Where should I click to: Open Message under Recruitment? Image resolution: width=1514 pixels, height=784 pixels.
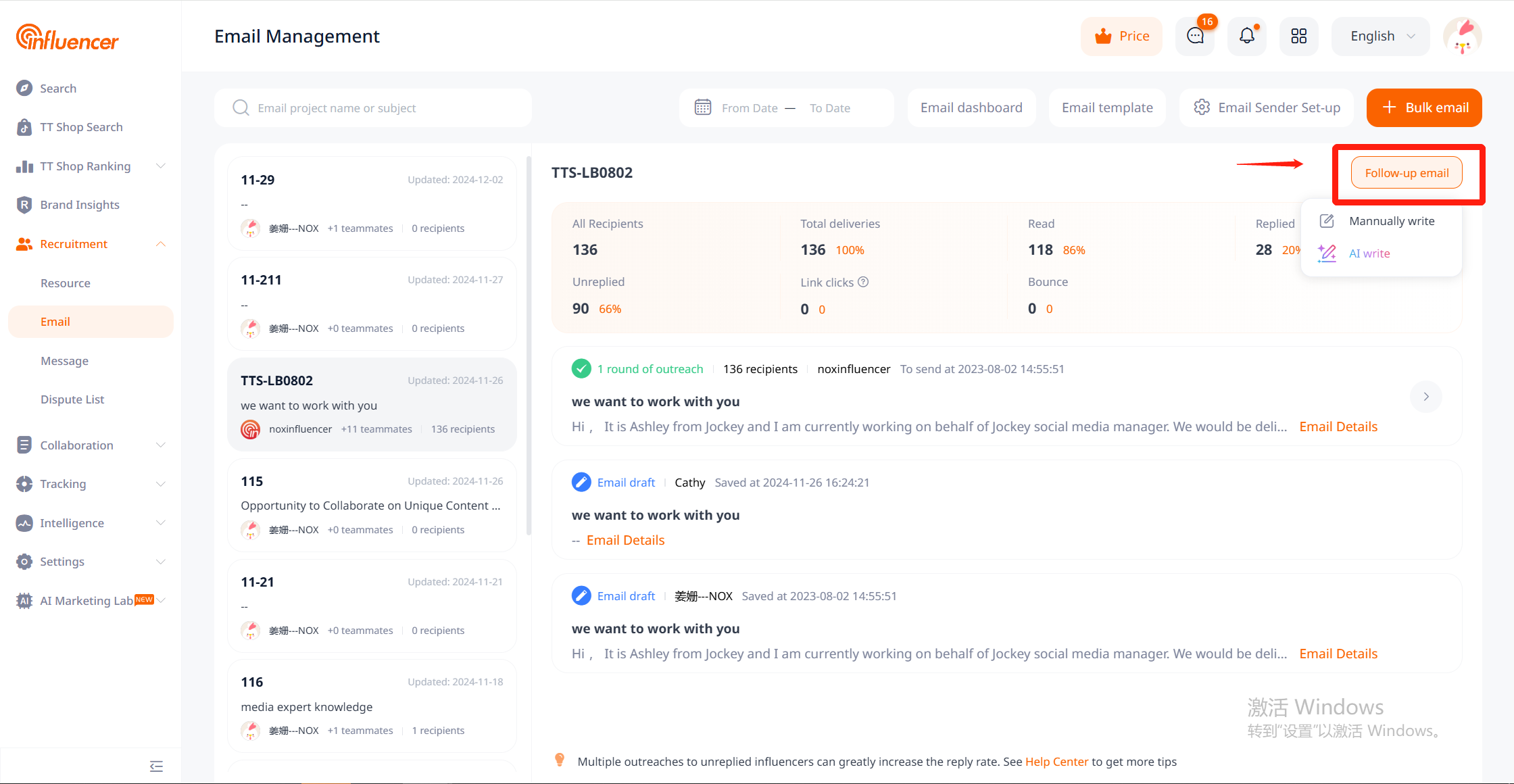64,361
